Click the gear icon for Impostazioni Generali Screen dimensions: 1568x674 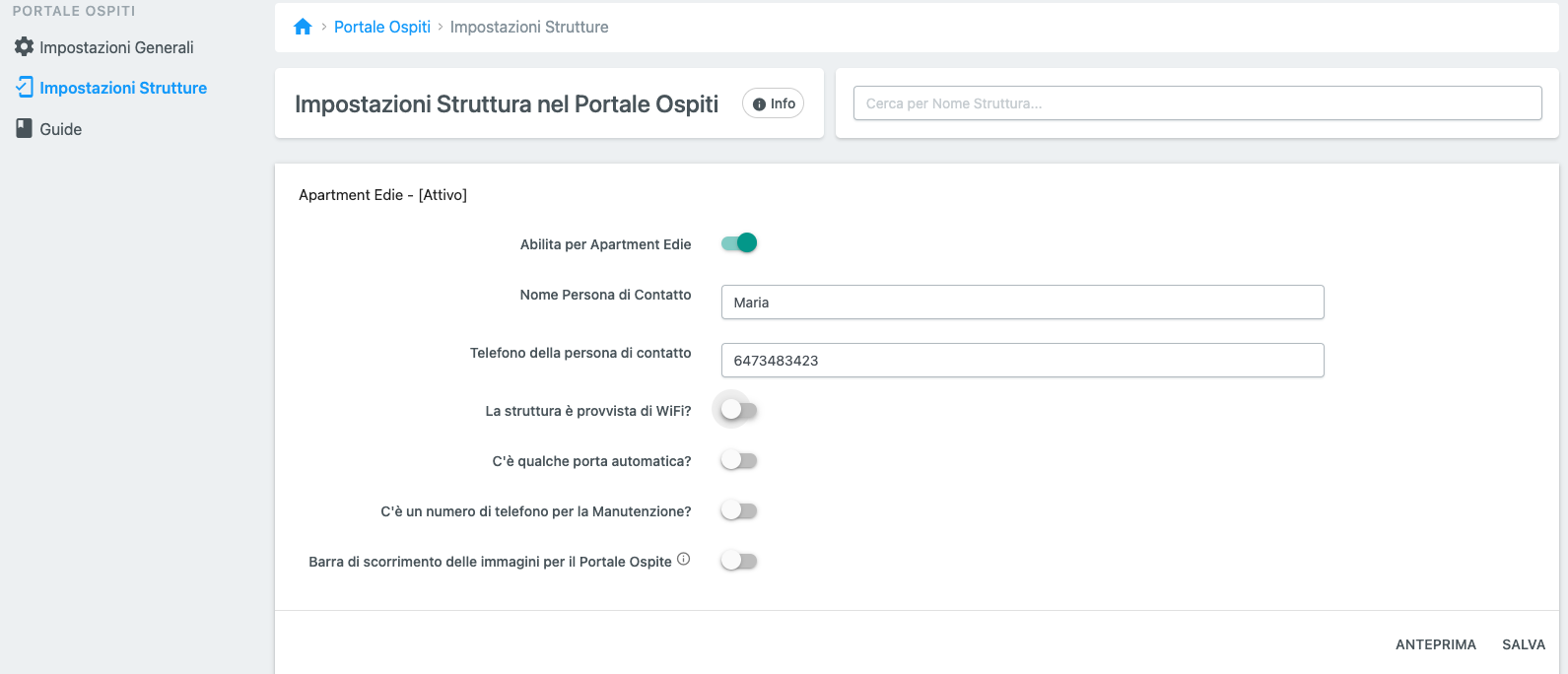[x=24, y=46]
